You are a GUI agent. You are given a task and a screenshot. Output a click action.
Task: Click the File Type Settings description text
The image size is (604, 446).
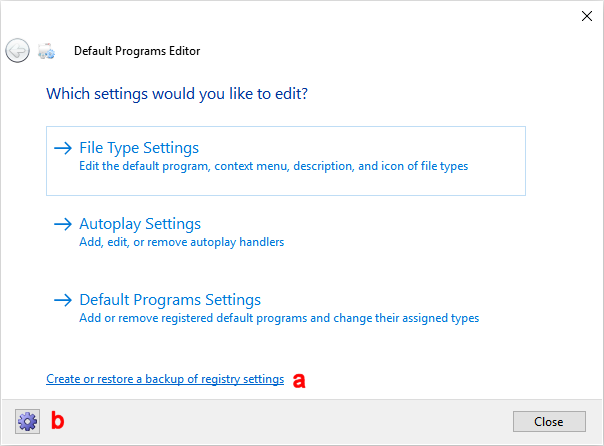pyautogui.click(x=273, y=166)
